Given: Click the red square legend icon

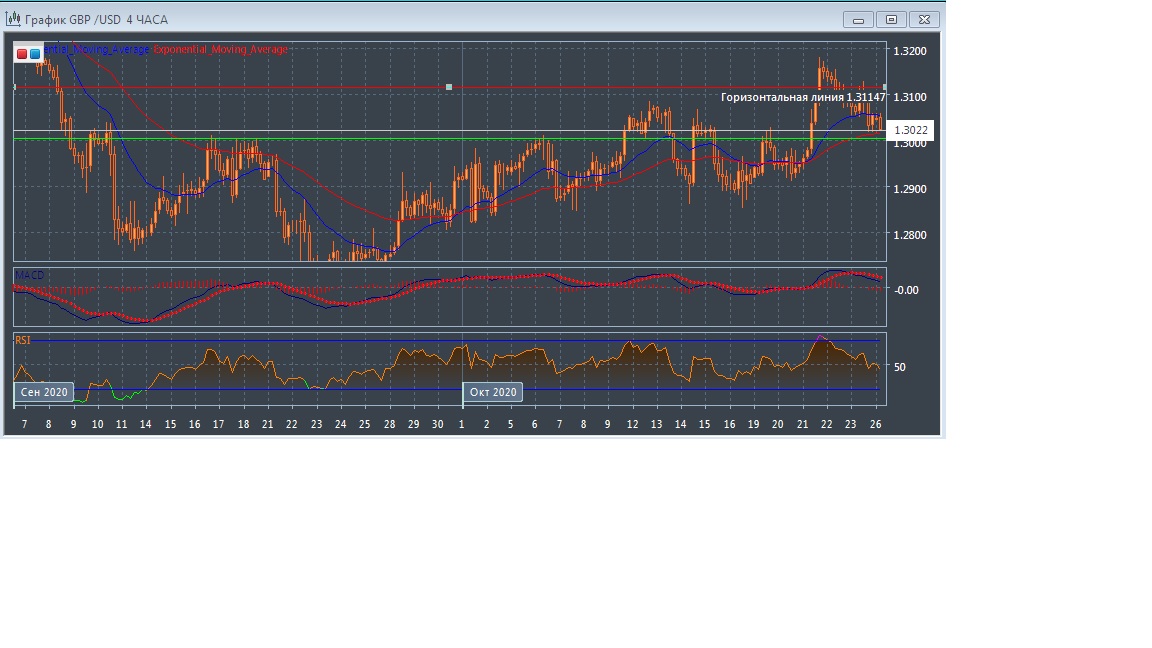Looking at the screenshot, I should tap(22, 54).
